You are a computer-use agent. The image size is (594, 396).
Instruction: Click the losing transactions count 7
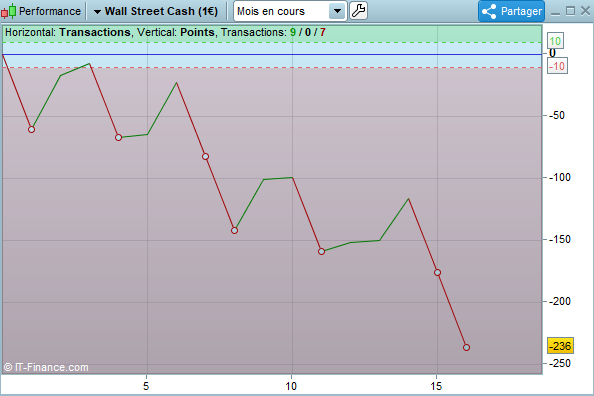(322, 32)
